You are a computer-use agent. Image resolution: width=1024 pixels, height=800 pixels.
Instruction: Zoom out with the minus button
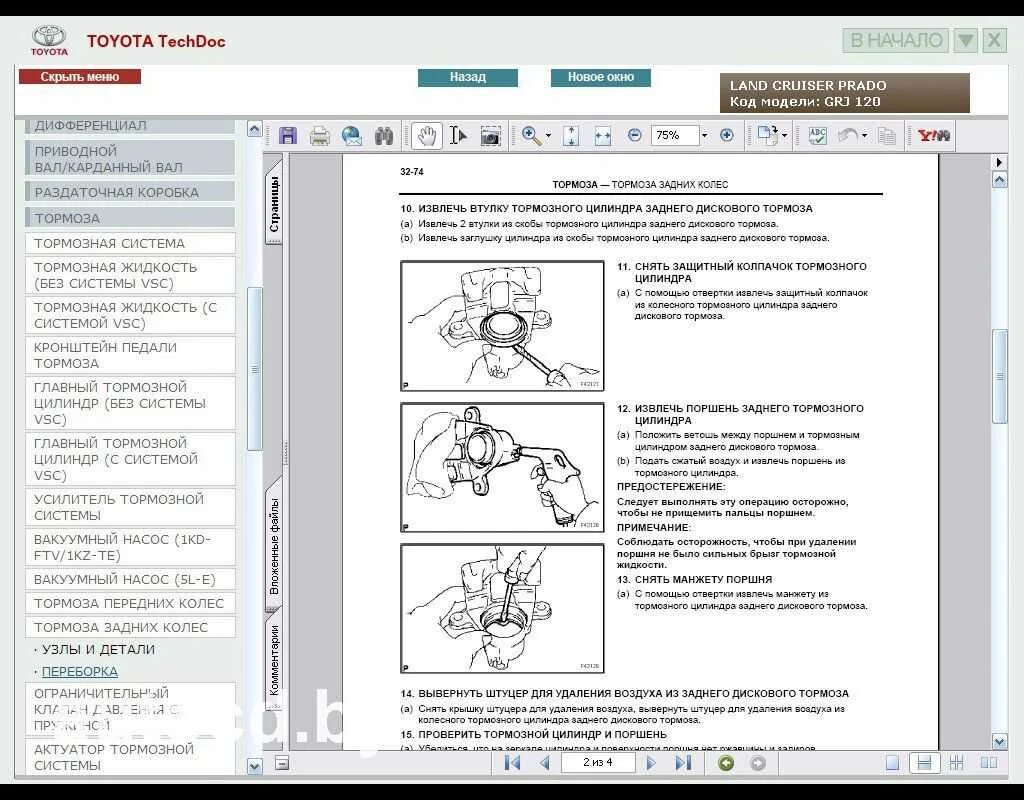click(634, 135)
